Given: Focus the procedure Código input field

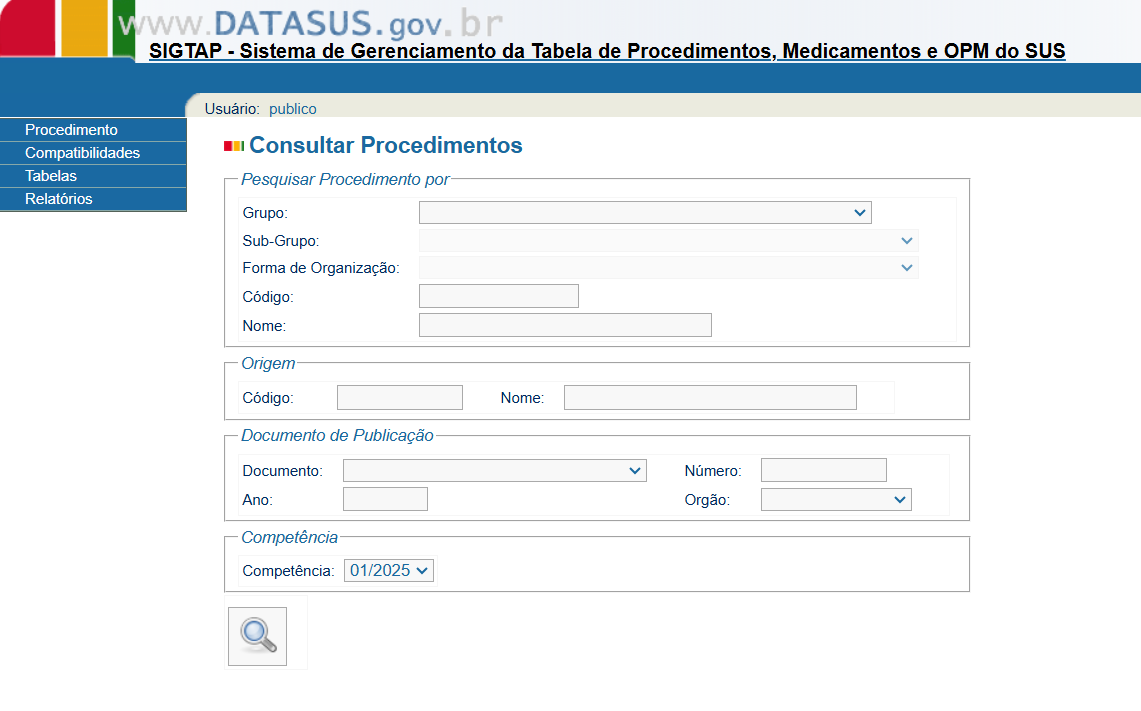Looking at the screenshot, I should [x=498, y=297].
